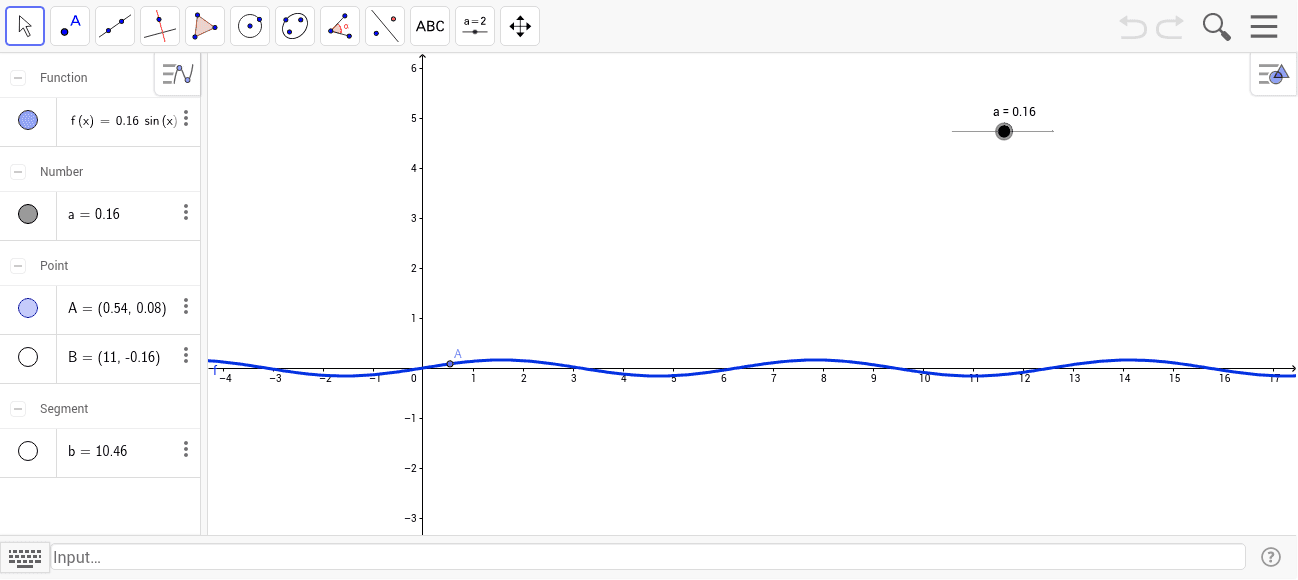Show point B using its visibility circle

pos(28,357)
